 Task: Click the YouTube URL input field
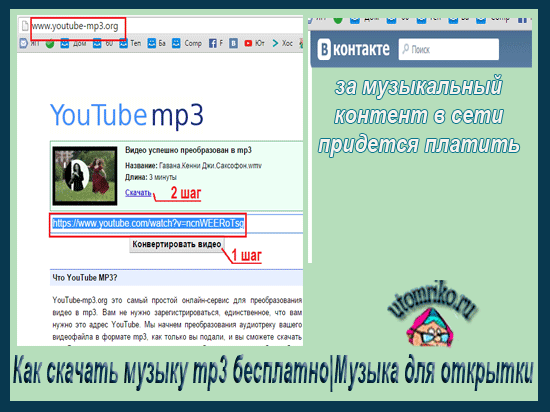(x=176, y=224)
